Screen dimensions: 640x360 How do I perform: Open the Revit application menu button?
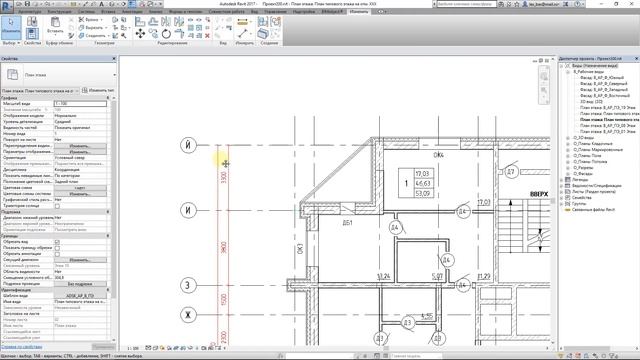point(7,6)
